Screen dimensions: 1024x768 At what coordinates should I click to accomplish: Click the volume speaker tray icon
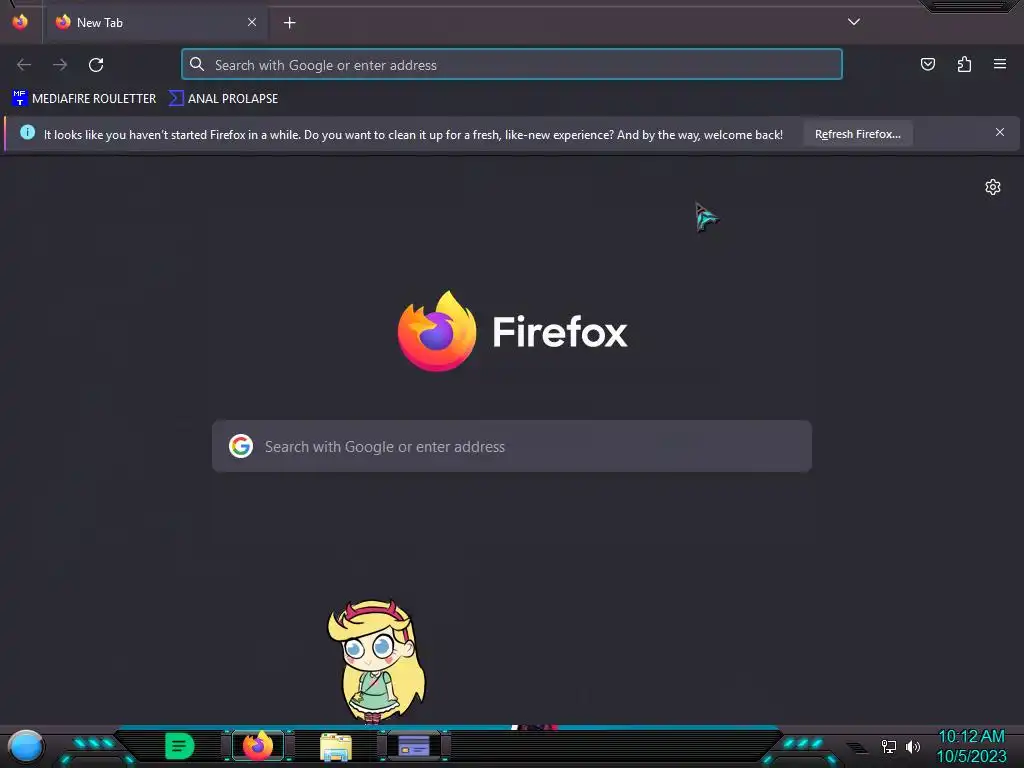pyautogui.click(x=913, y=746)
